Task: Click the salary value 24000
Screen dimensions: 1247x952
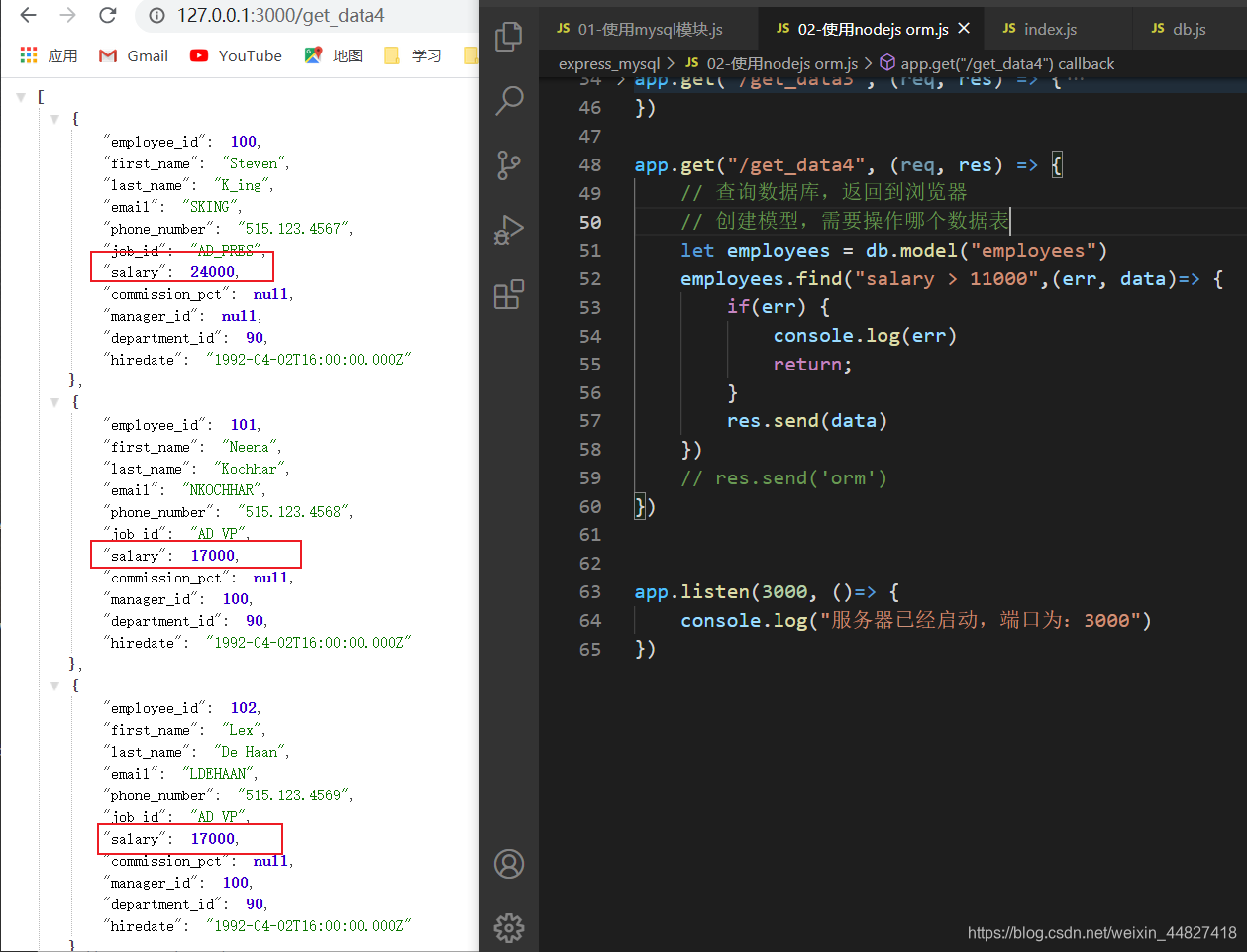Action: pos(213,272)
